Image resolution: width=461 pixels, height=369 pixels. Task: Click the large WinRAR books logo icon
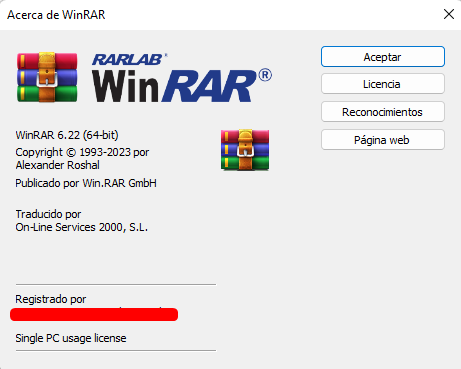click(47, 77)
